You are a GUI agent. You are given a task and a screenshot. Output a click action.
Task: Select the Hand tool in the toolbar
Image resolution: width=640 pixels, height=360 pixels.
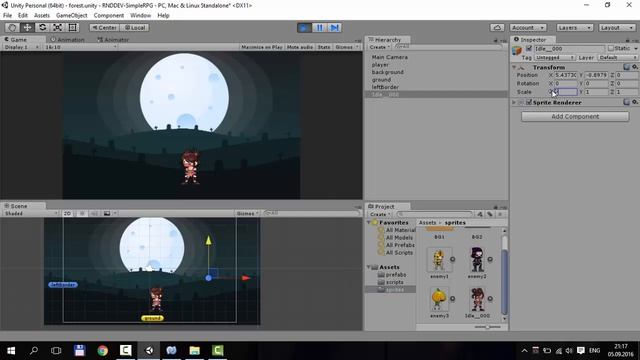pyautogui.click(x=12, y=27)
